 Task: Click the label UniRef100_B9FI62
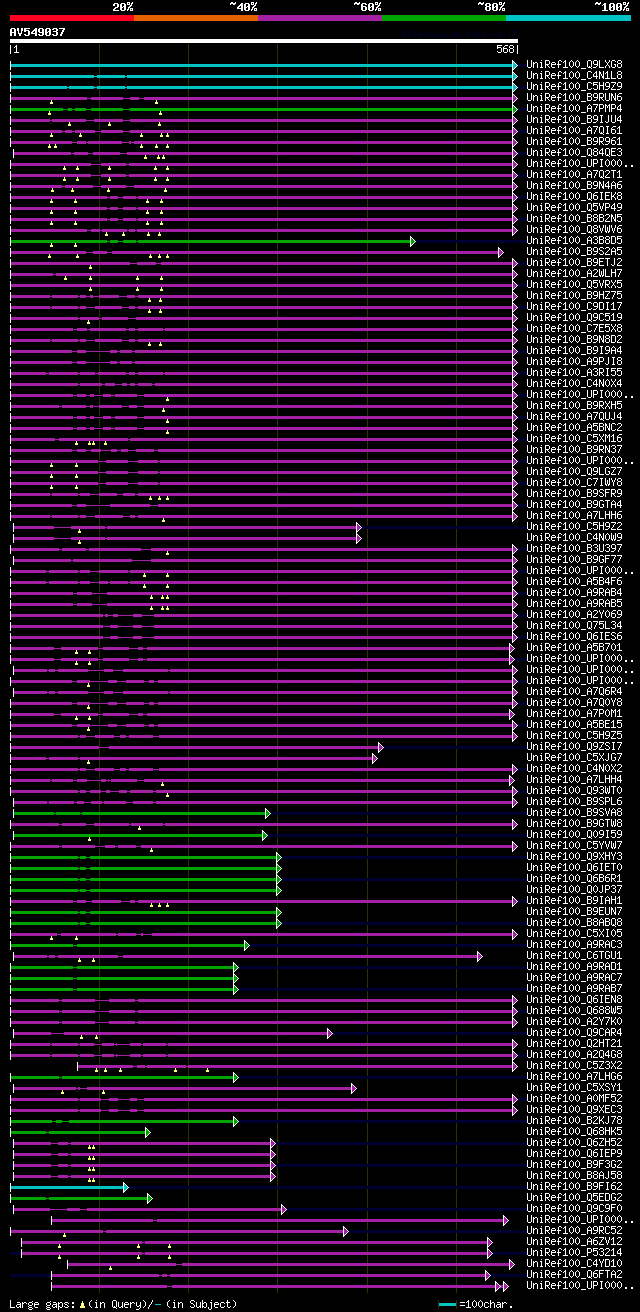coord(574,1186)
